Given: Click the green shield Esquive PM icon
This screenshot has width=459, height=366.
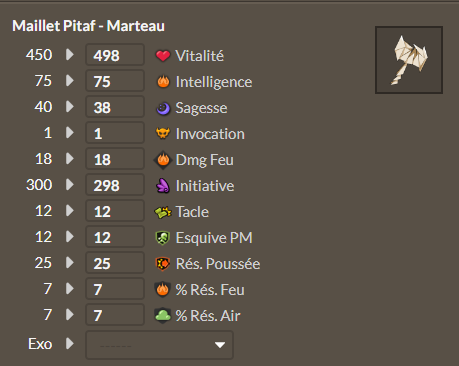Looking at the screenshot, I should pyautogui.click(x=163, y=238).
